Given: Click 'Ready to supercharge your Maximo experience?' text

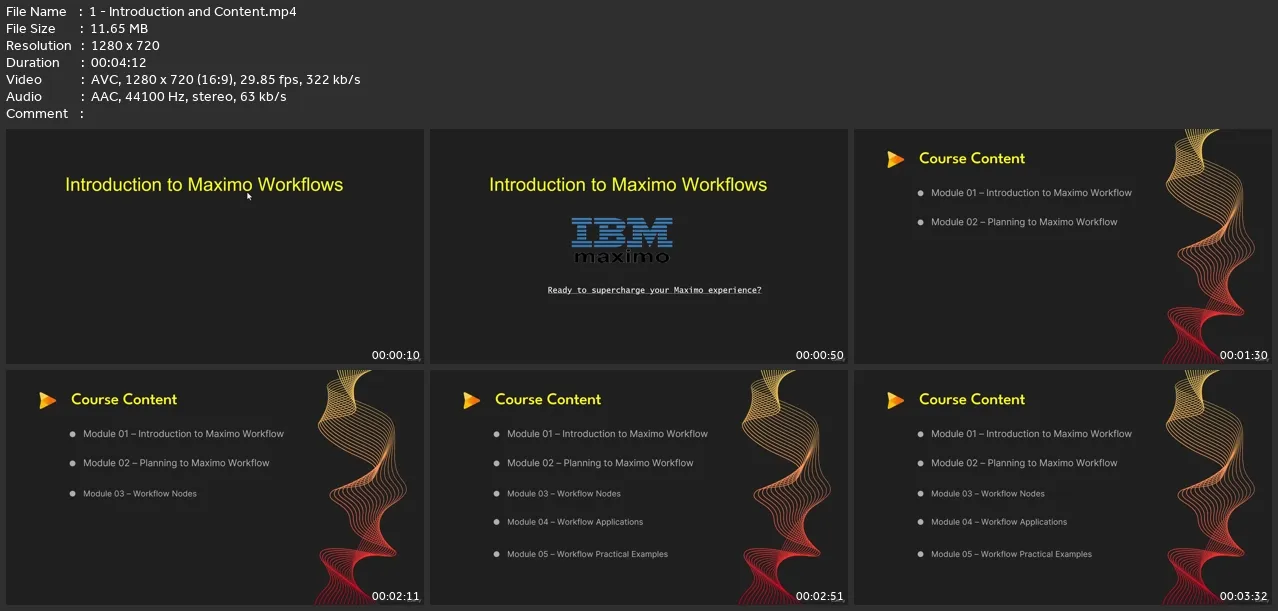Looking at the screenshot, I should [655, 290].
